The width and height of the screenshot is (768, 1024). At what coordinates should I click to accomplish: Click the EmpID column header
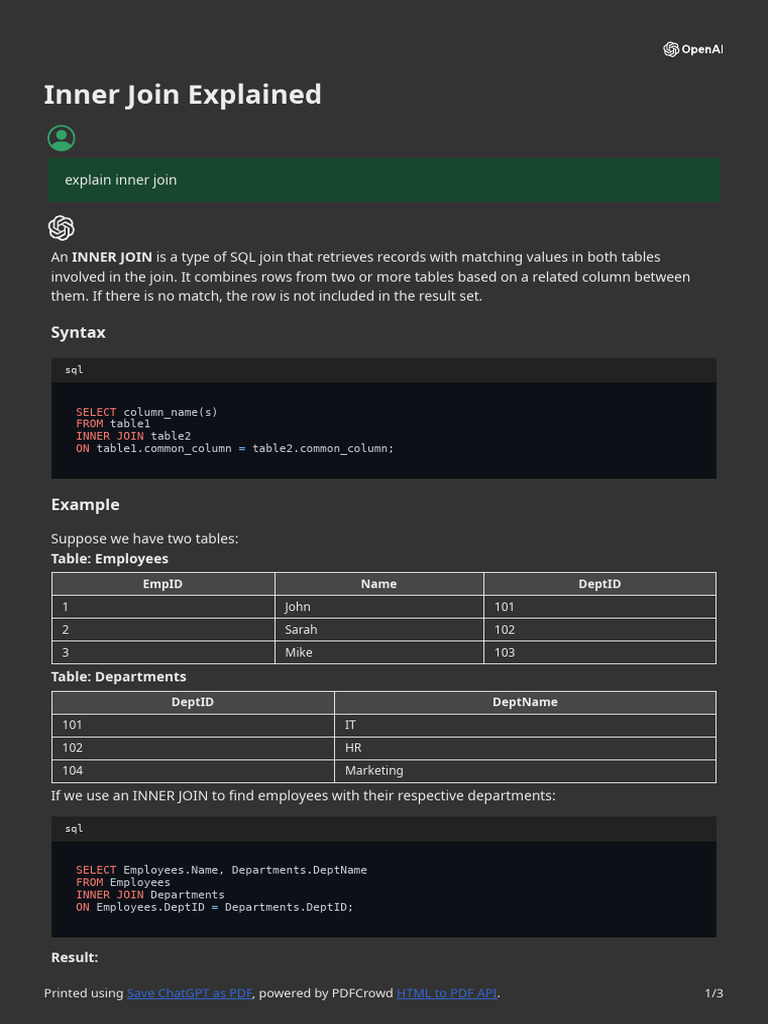point(163,584)
